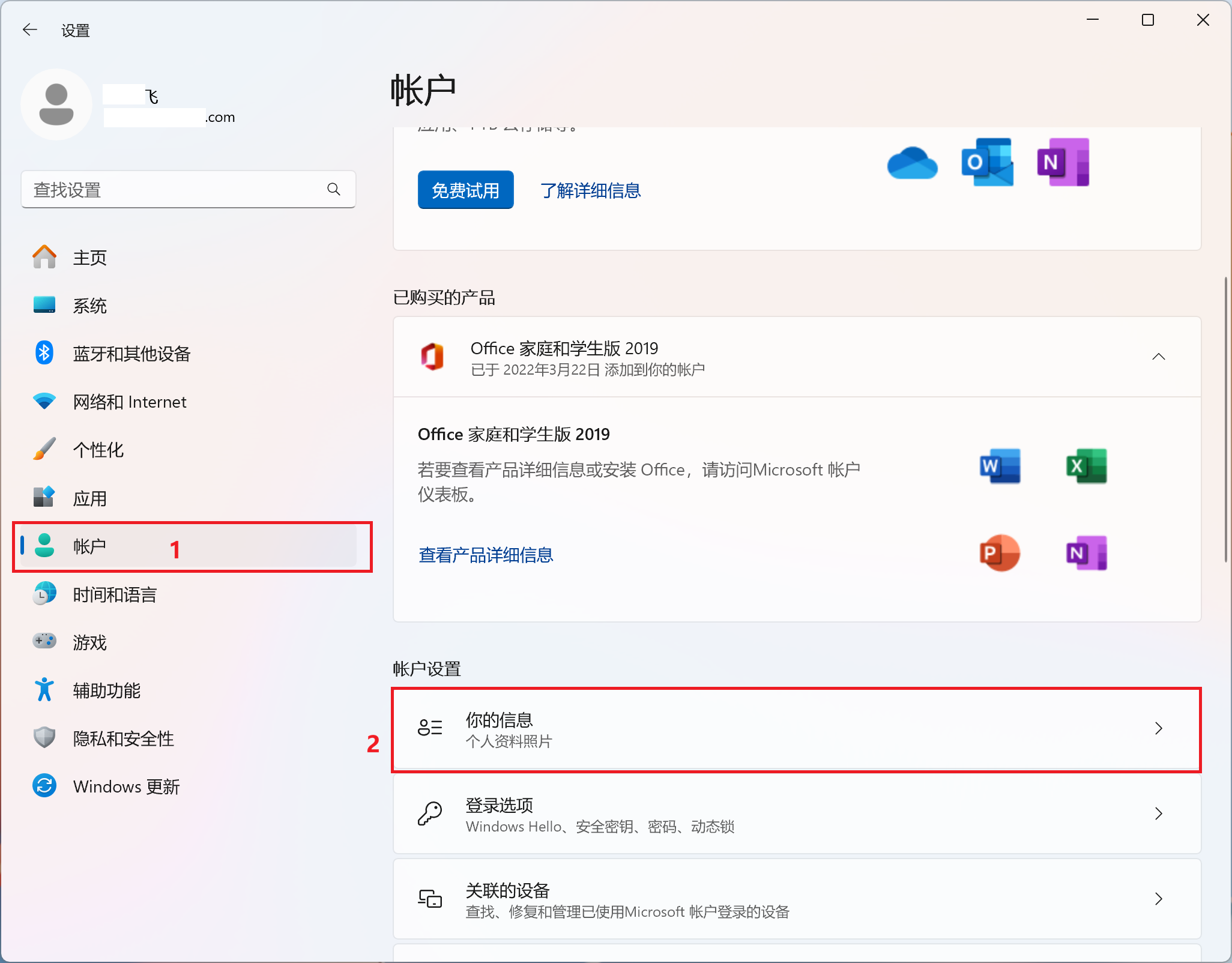The image size is (1232, 963).
Task: Open the 了解详细信息 link
Action: tap(590, 190)
